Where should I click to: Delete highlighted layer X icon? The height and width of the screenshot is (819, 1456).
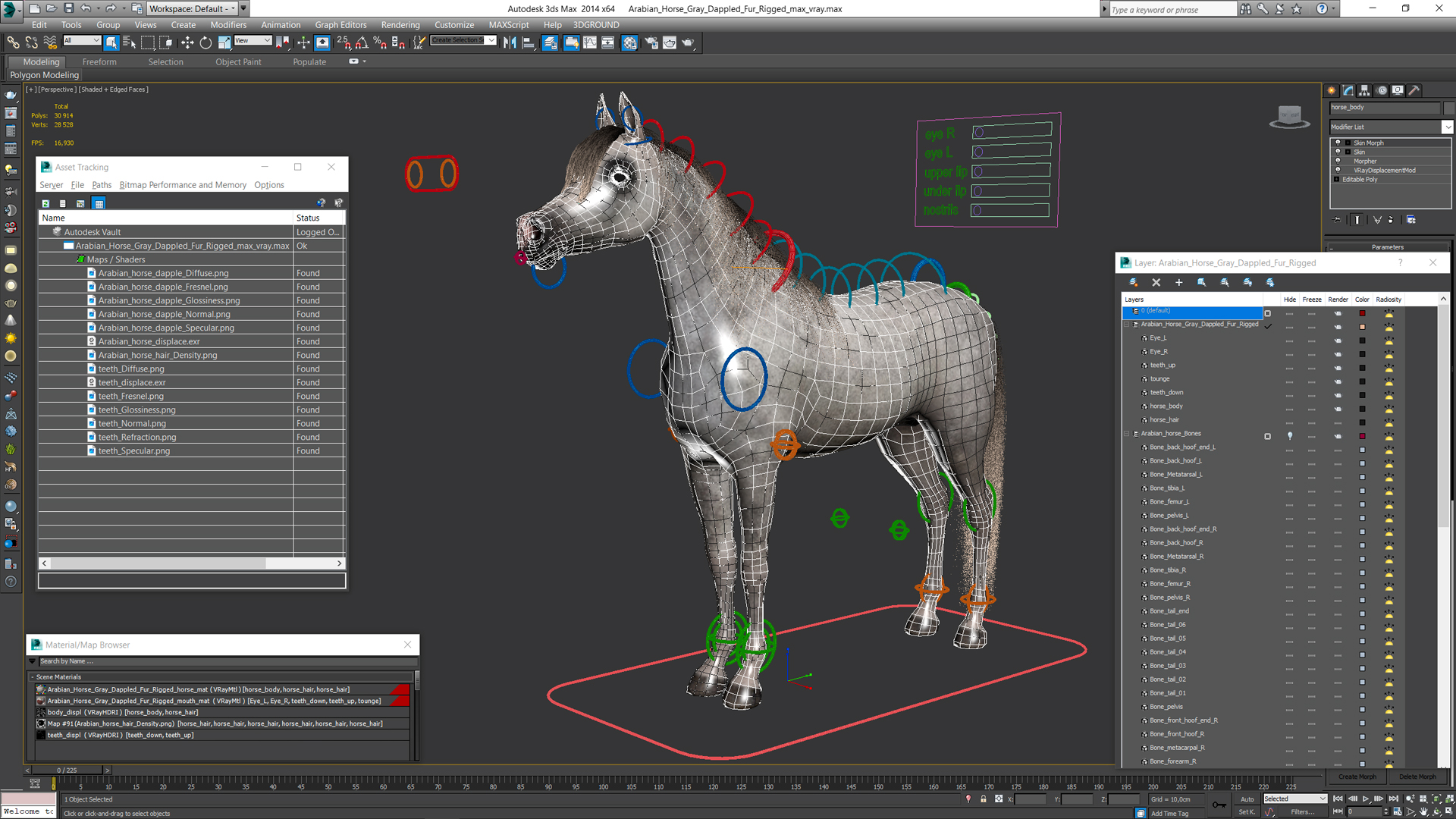click(x=1156, y=282)
